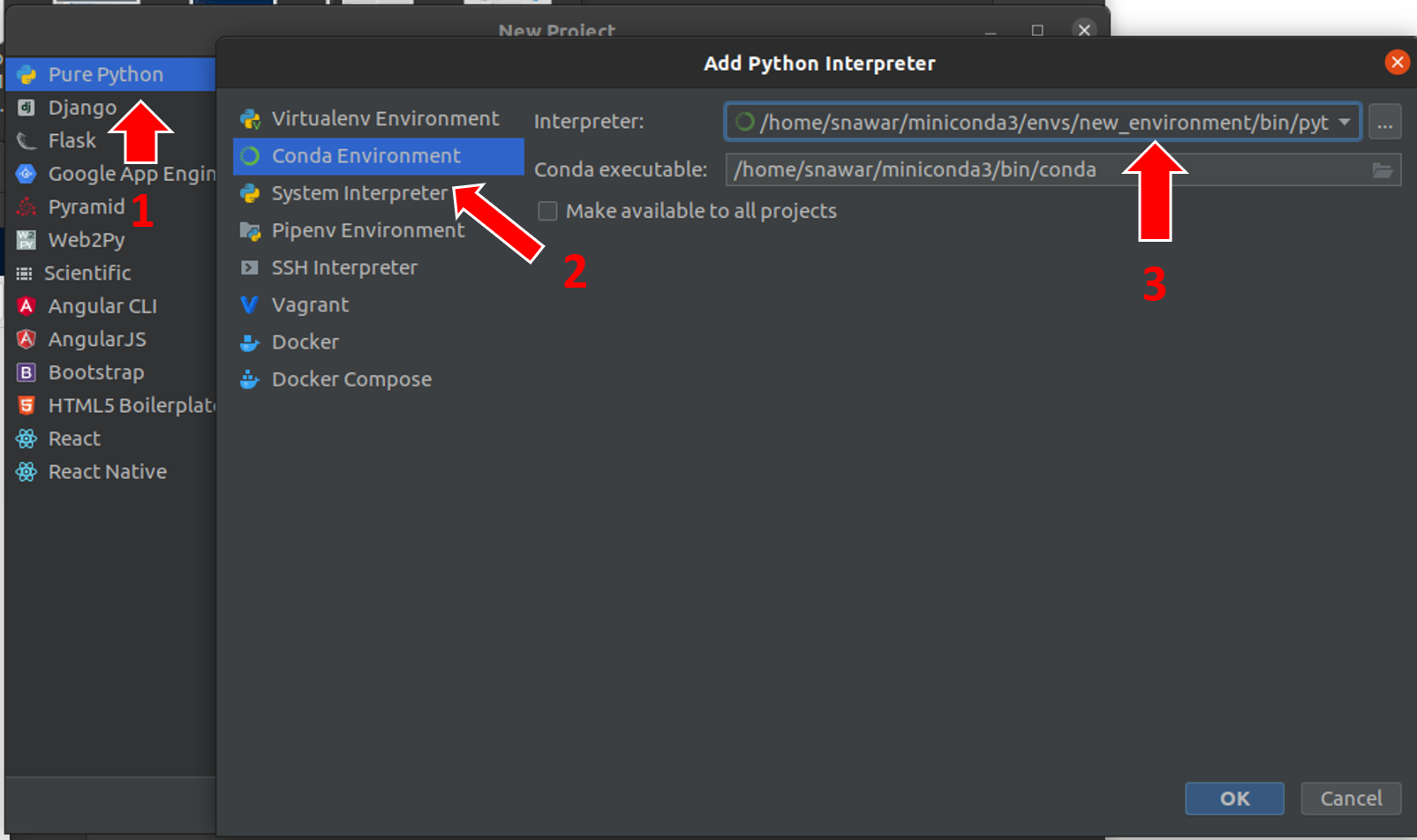Viewport: 1417px width, 840px height.
Task: Select Web2Py project type text
Action: (x=87, y=240)
